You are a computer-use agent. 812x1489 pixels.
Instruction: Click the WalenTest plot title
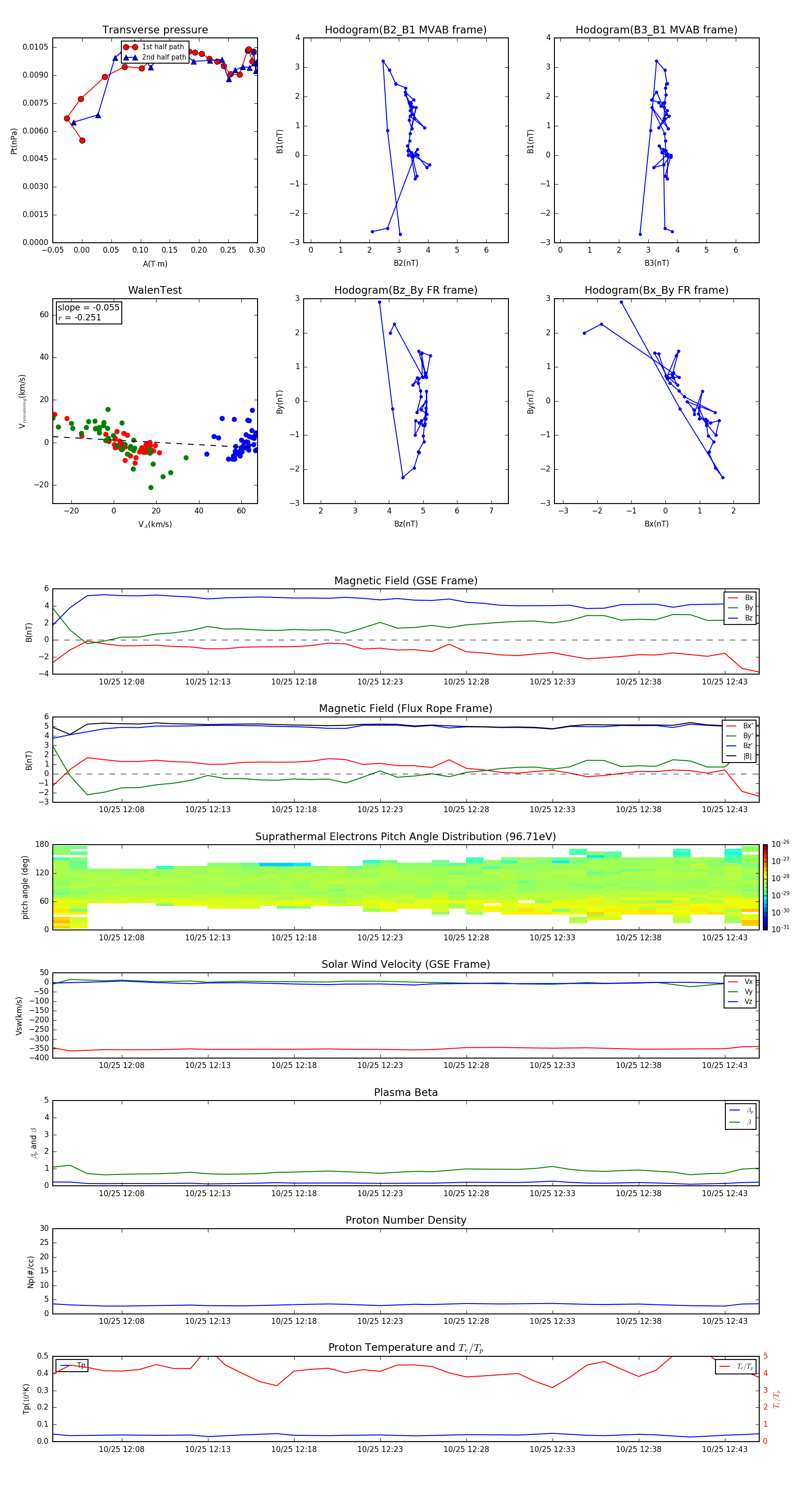click(155, 290)
